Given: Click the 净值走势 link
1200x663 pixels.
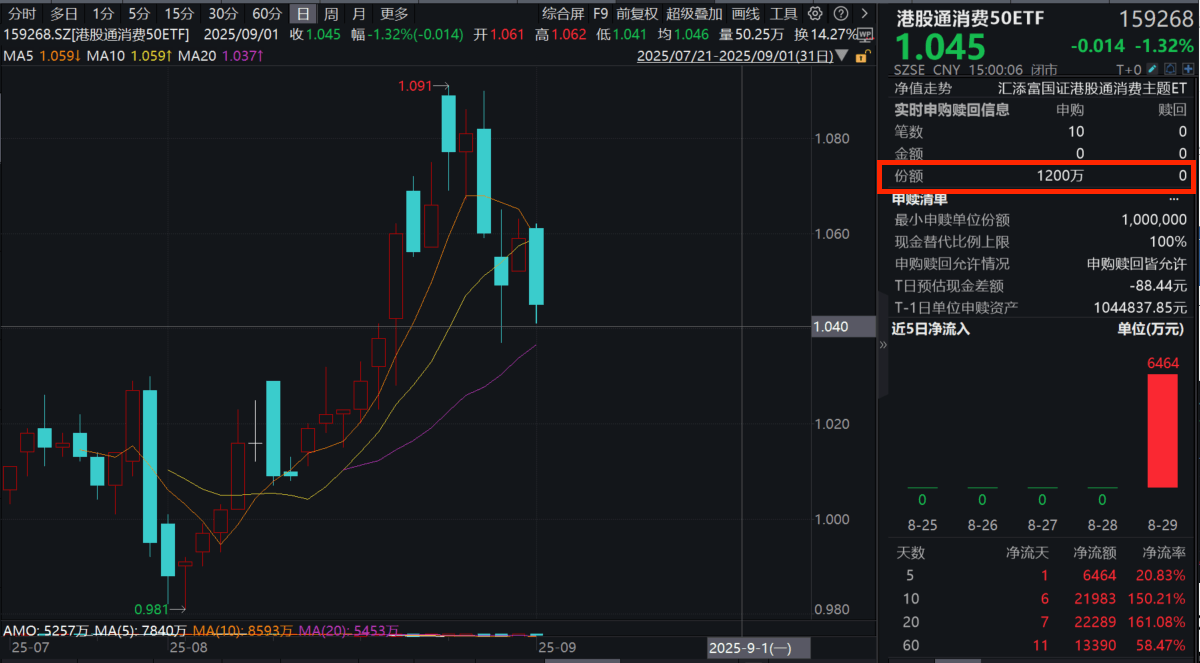Looking at the screenshot, I should [x=922, y=88].
